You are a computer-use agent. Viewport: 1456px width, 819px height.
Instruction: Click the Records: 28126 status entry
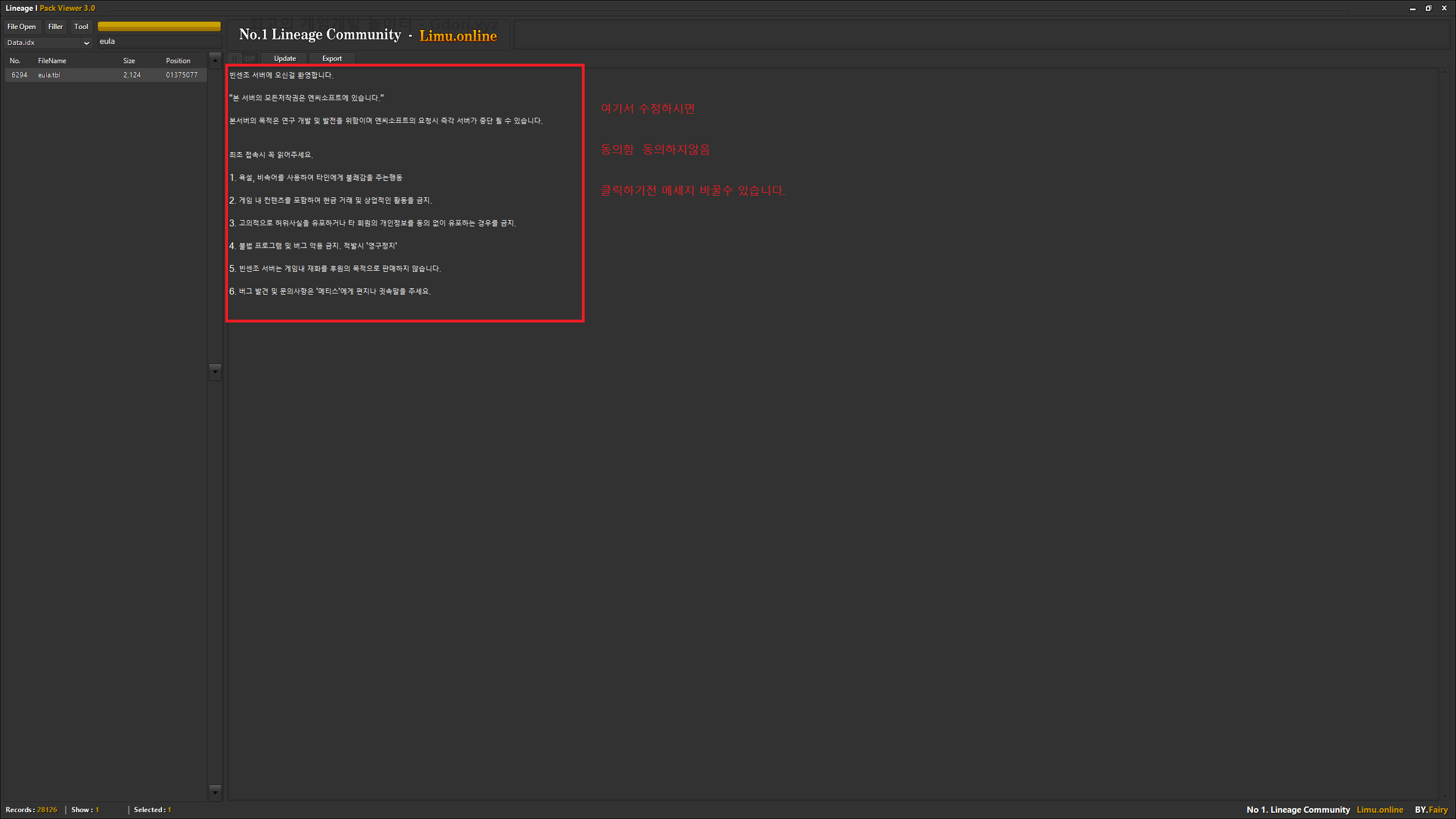[31, 810]
